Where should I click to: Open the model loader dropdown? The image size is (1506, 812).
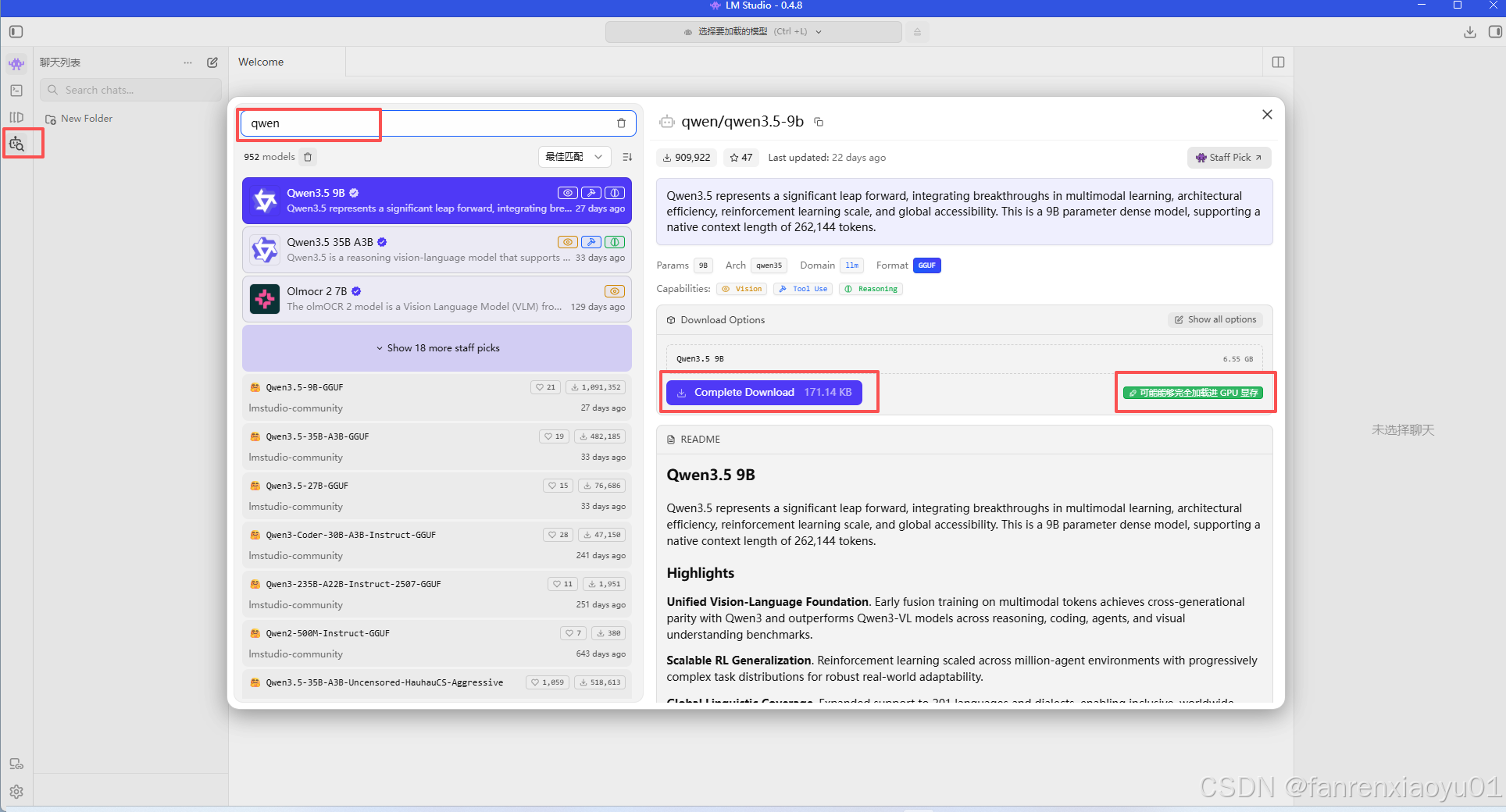(x=753, y=32)
